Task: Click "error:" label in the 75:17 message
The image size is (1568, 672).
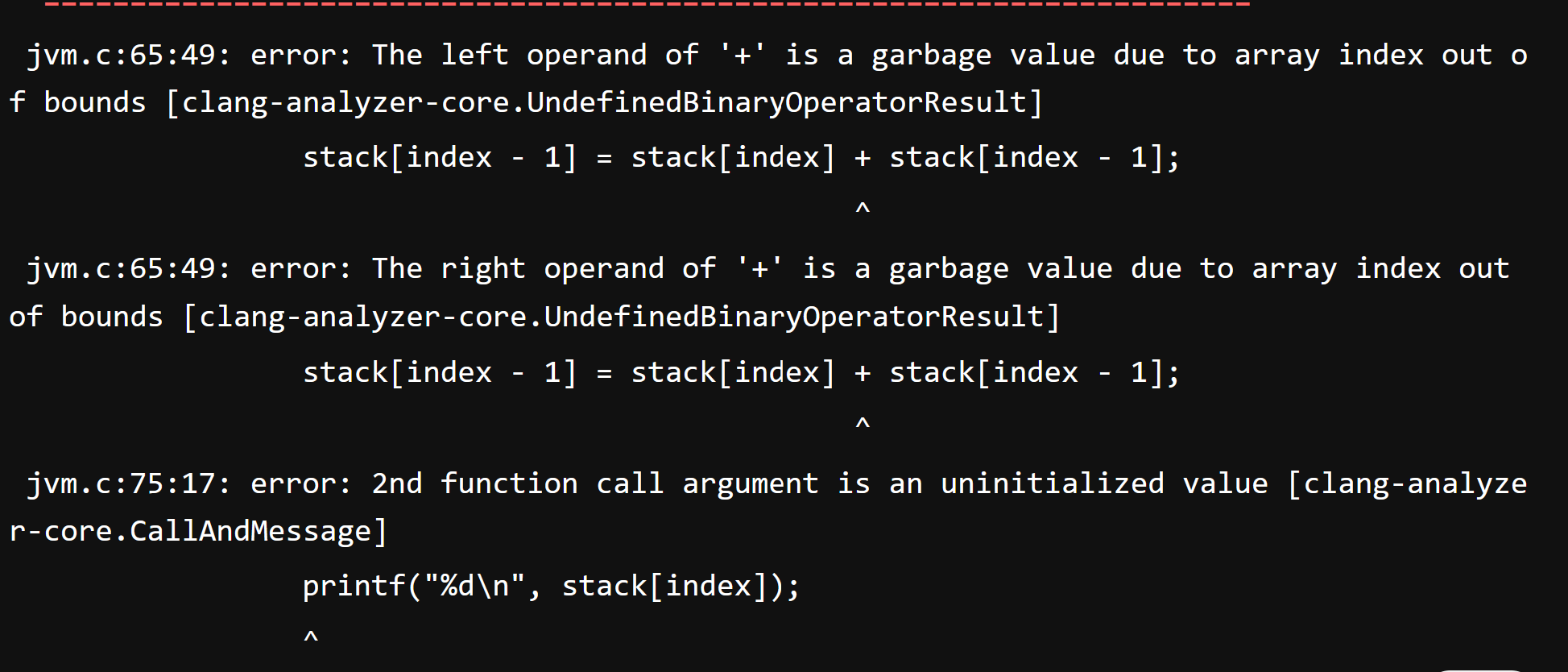Action: pyautogui.click(x=300, y=484)
